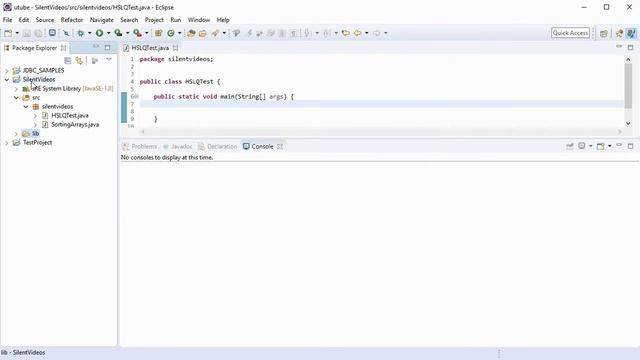Switch to the Declaration tab

point(218,146)
